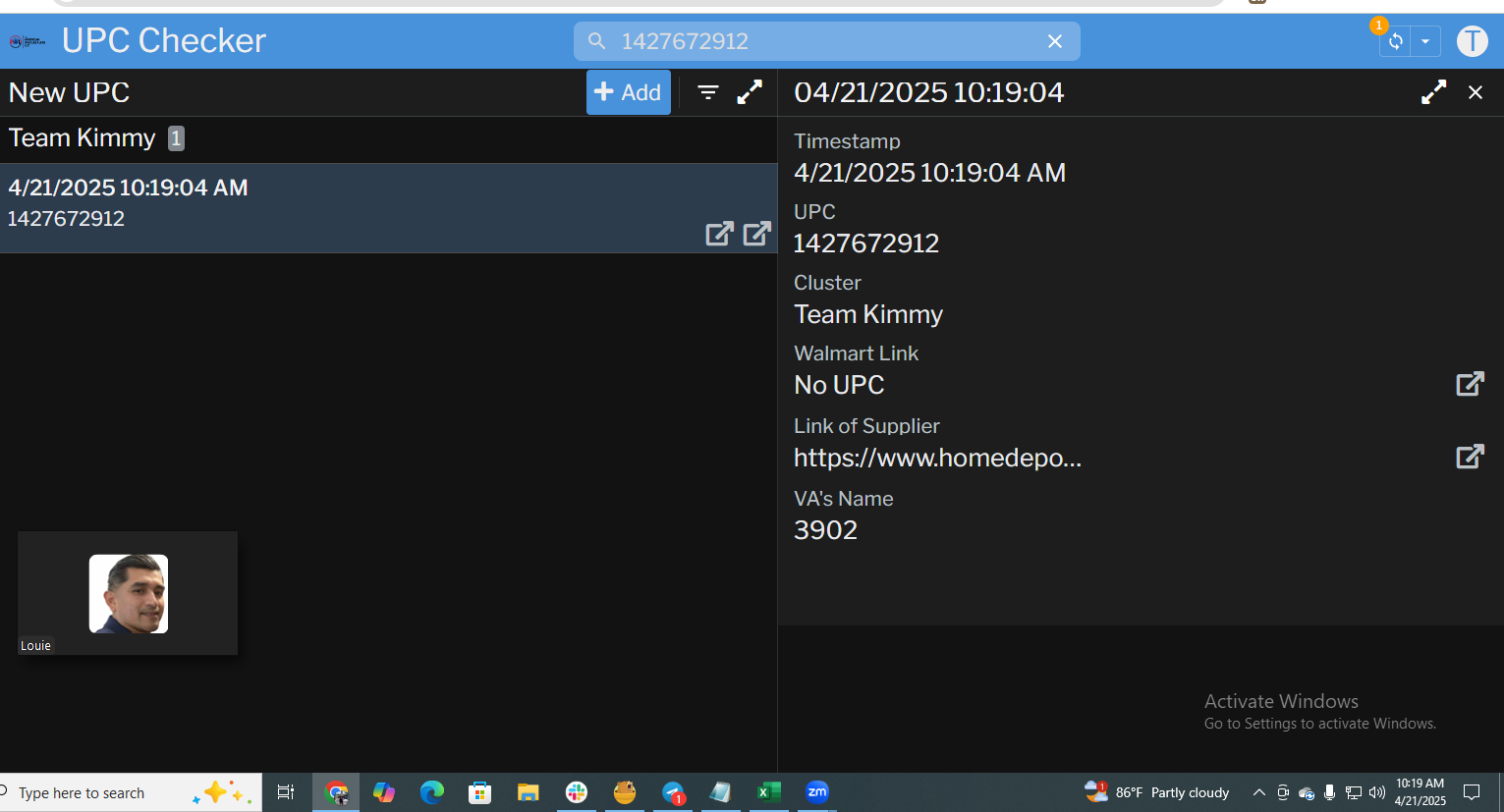Screen dimensions: 1504x812
Task: Open the user profile avatar T
Action: tap(1471, 41)
